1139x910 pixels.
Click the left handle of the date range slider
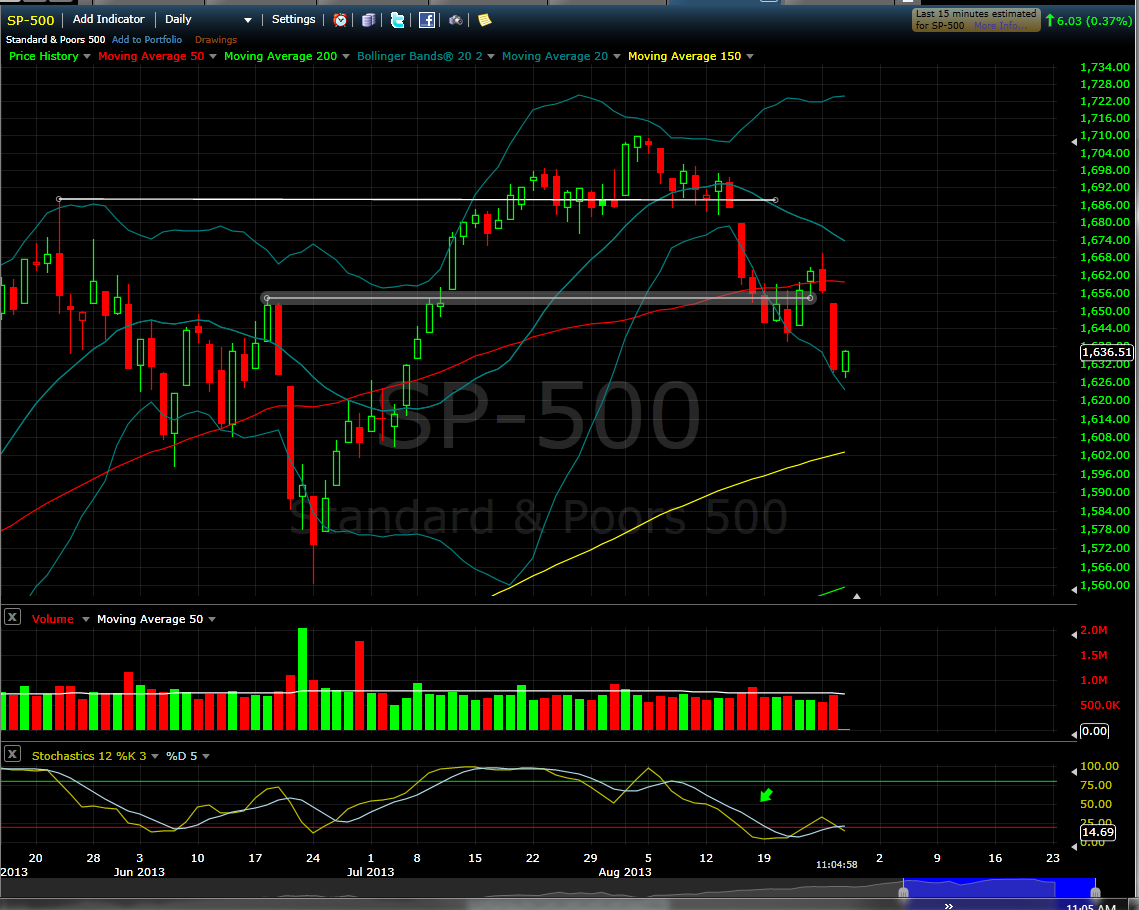[x=904, y=890]
